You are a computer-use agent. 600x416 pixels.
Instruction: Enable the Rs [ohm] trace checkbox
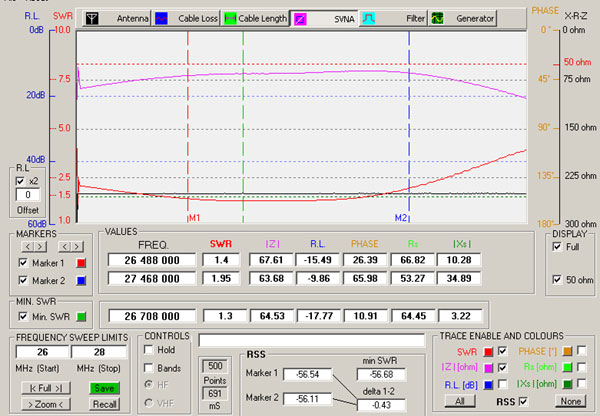(582, 367)
